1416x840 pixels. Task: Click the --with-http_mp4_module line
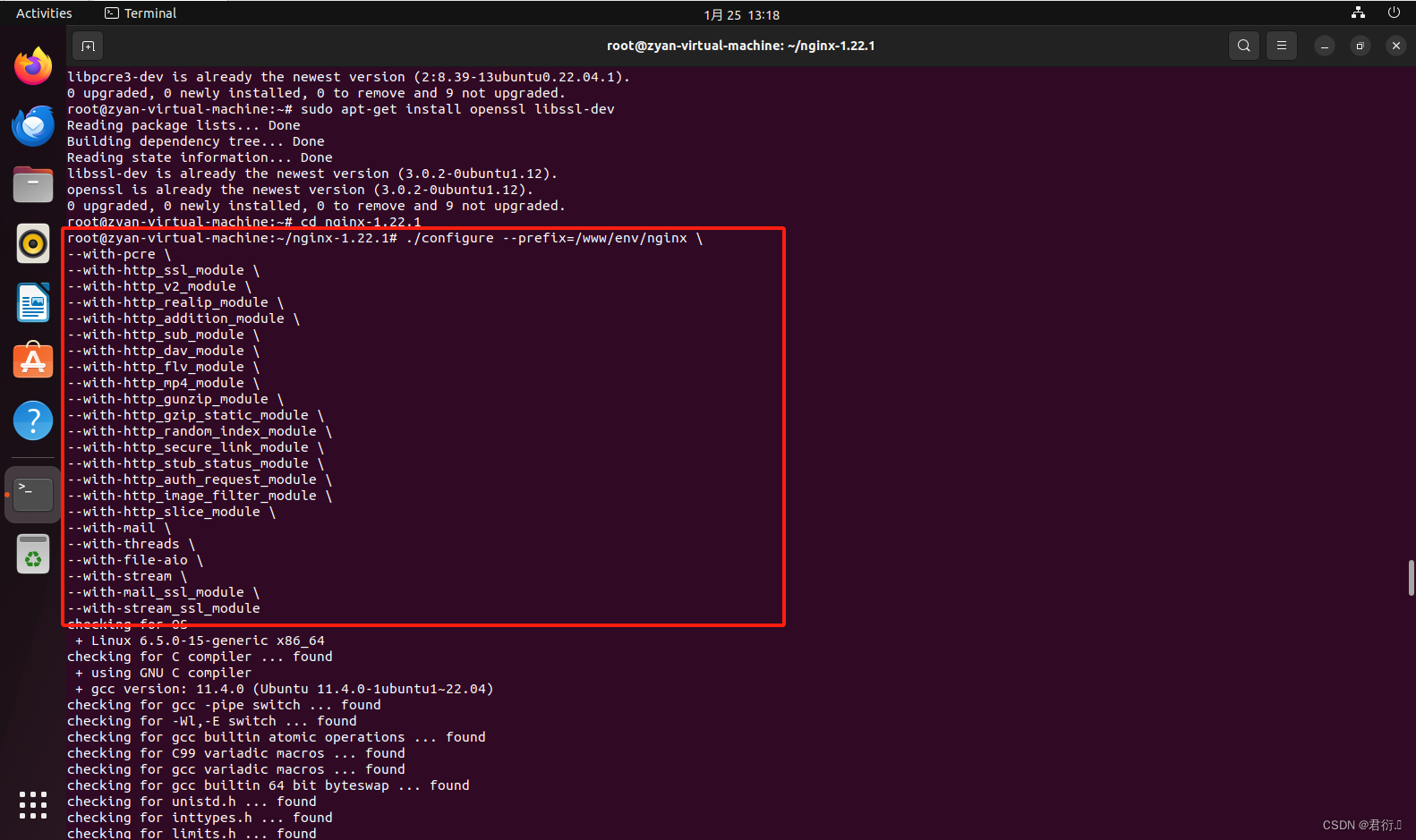163,383
